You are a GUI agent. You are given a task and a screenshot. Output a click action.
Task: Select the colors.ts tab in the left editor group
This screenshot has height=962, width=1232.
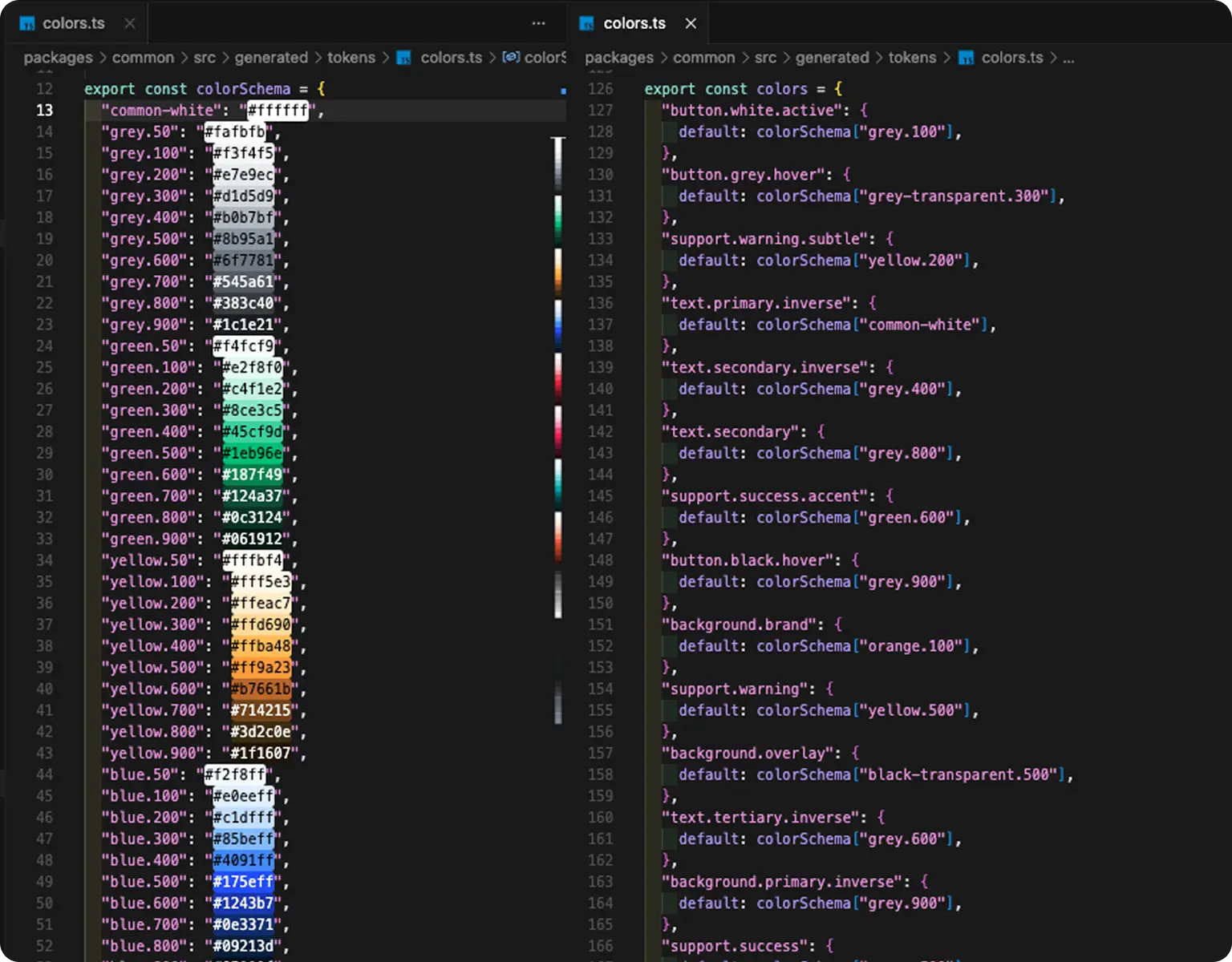click(x=74, y=23)
